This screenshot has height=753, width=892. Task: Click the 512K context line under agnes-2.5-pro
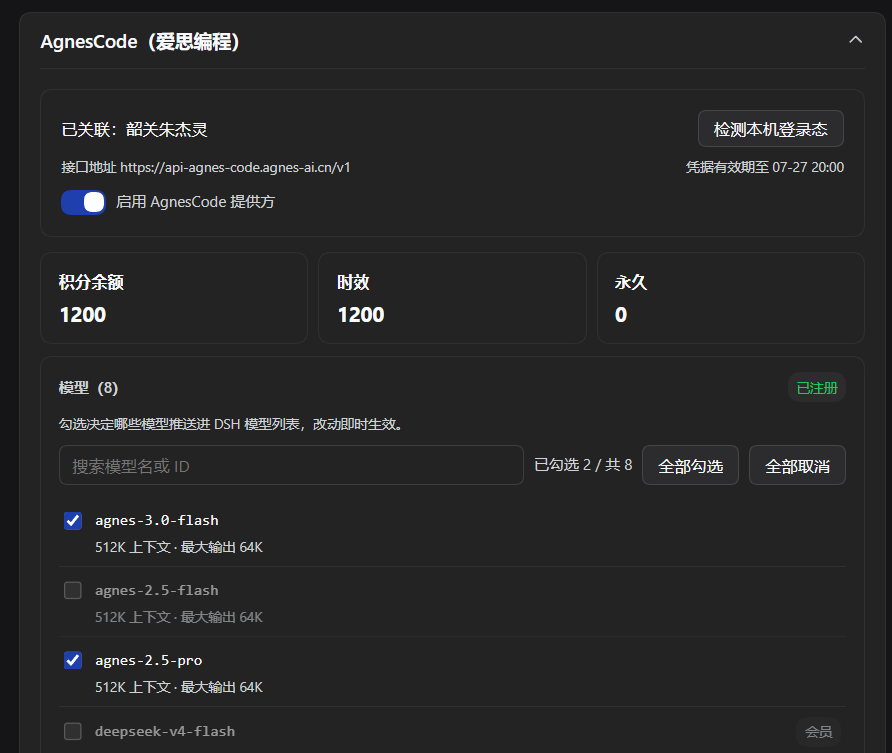179,687
